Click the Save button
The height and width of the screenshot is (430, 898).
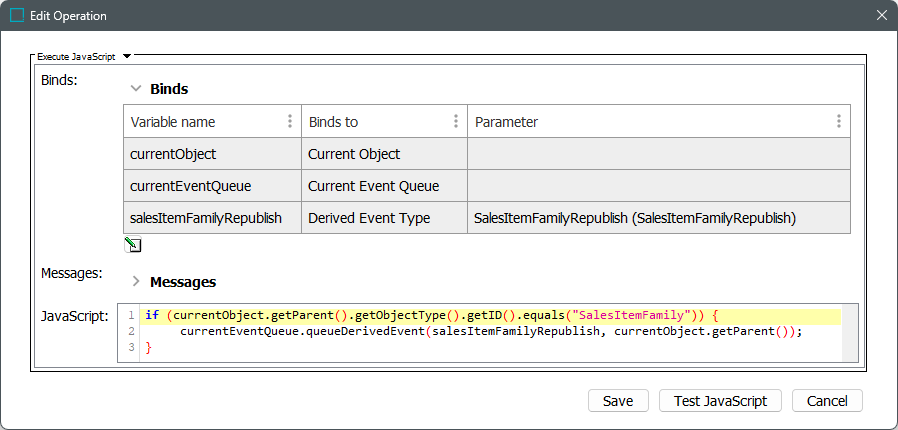point(617,401)
